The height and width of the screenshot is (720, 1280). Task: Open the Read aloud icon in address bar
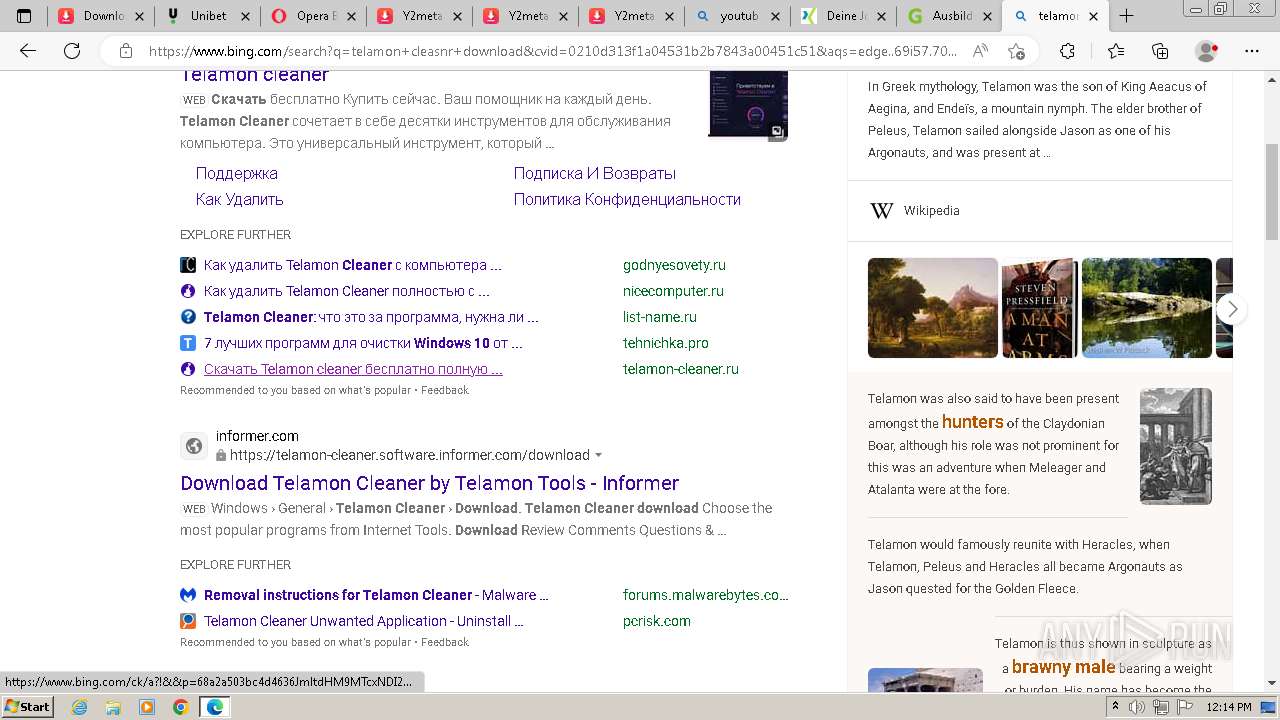(x=980, y=51)
